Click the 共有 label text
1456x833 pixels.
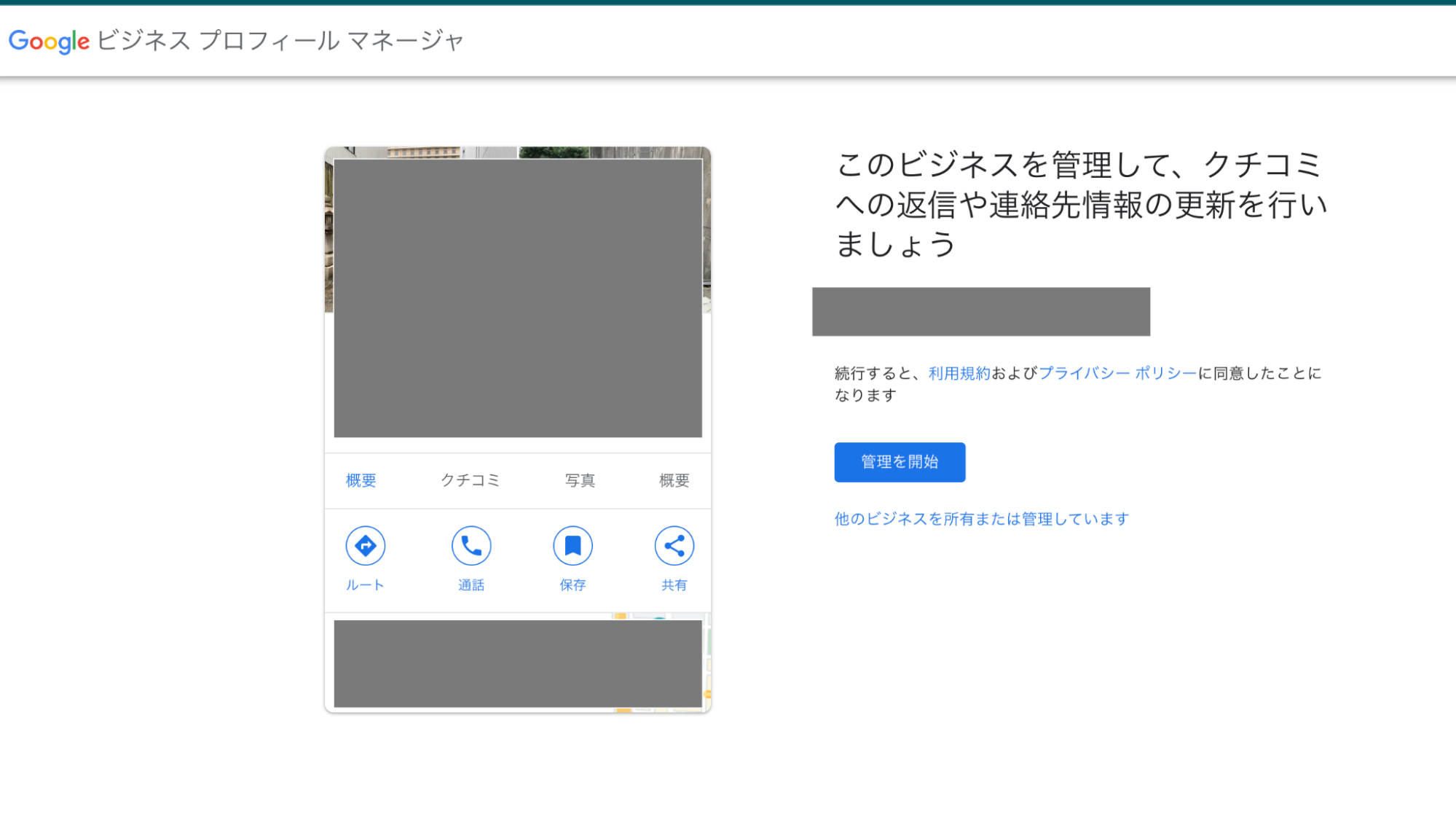pyautogui.click(x=674, y=585)
